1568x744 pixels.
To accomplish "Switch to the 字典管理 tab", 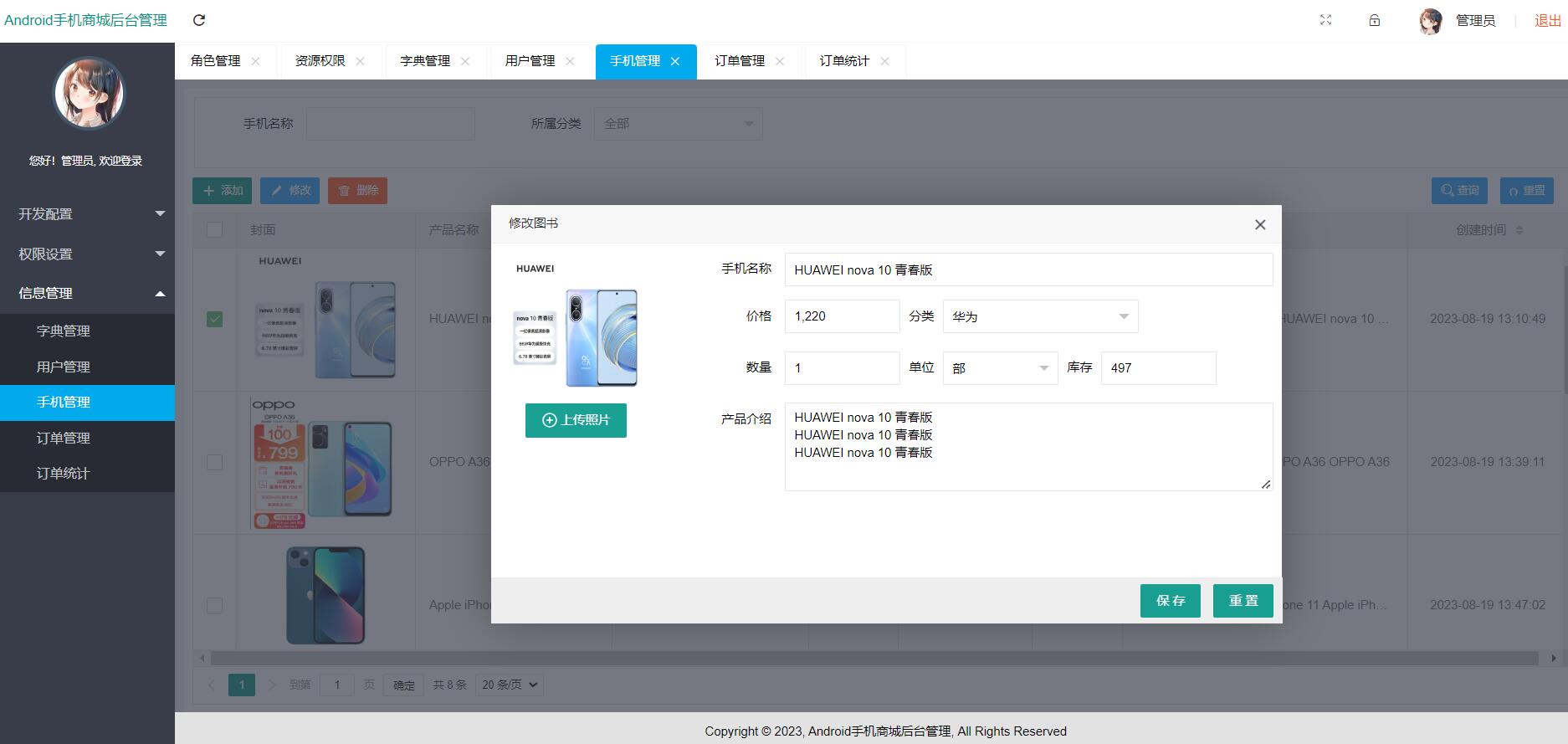I will click(425, 61).
